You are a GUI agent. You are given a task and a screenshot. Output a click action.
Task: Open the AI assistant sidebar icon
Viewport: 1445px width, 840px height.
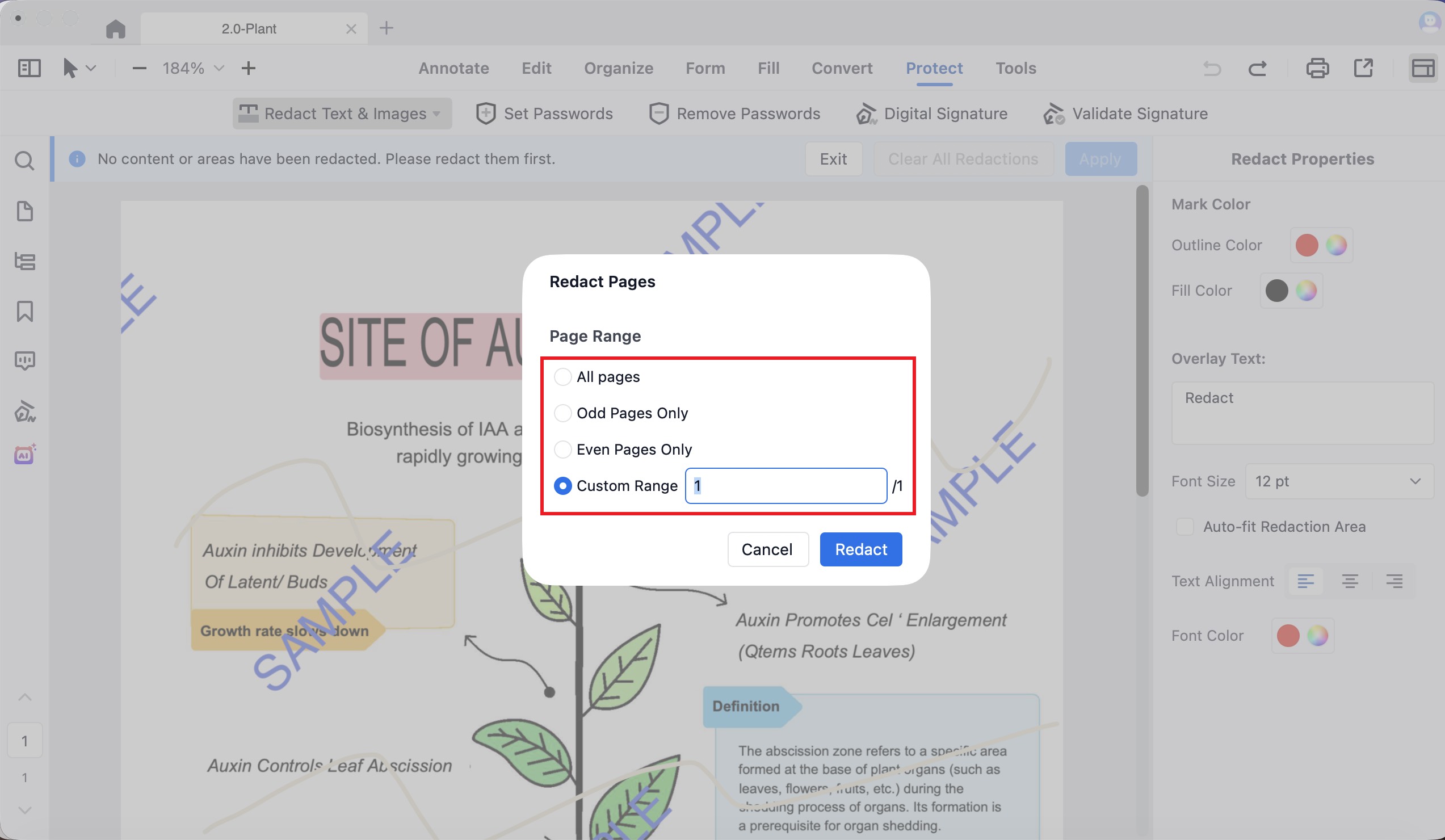(24, 455)
